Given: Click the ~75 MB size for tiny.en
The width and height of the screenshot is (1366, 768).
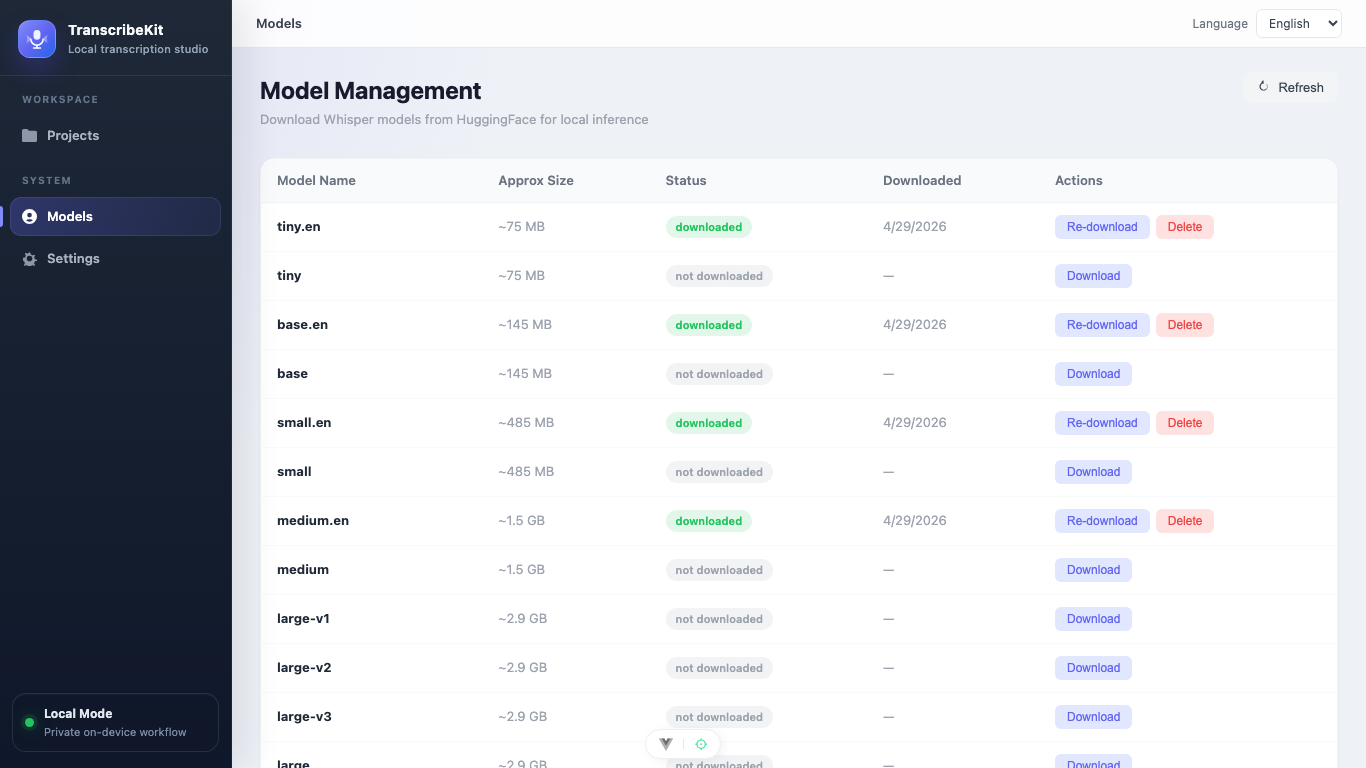Looking at the screenshot, I should [x=521, y=227].
